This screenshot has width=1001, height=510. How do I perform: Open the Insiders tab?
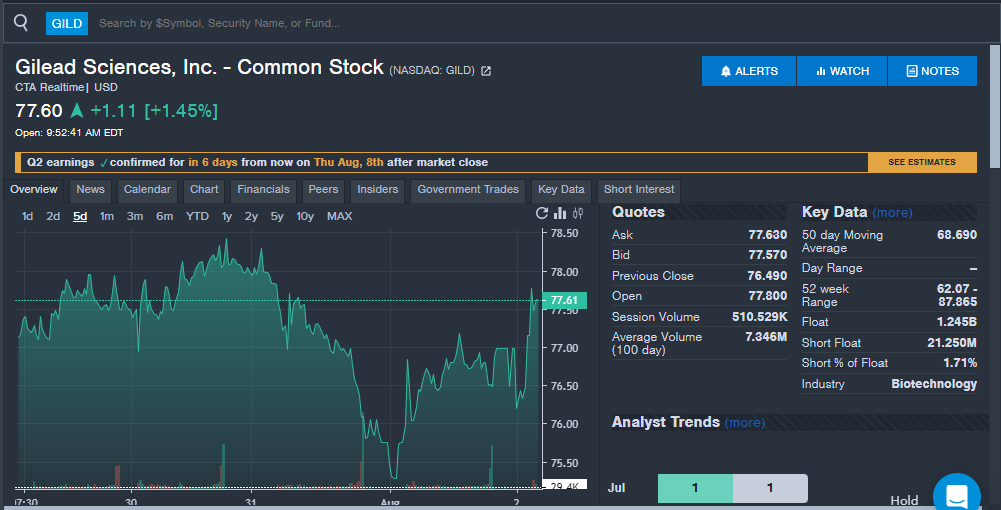click(377, 190)
